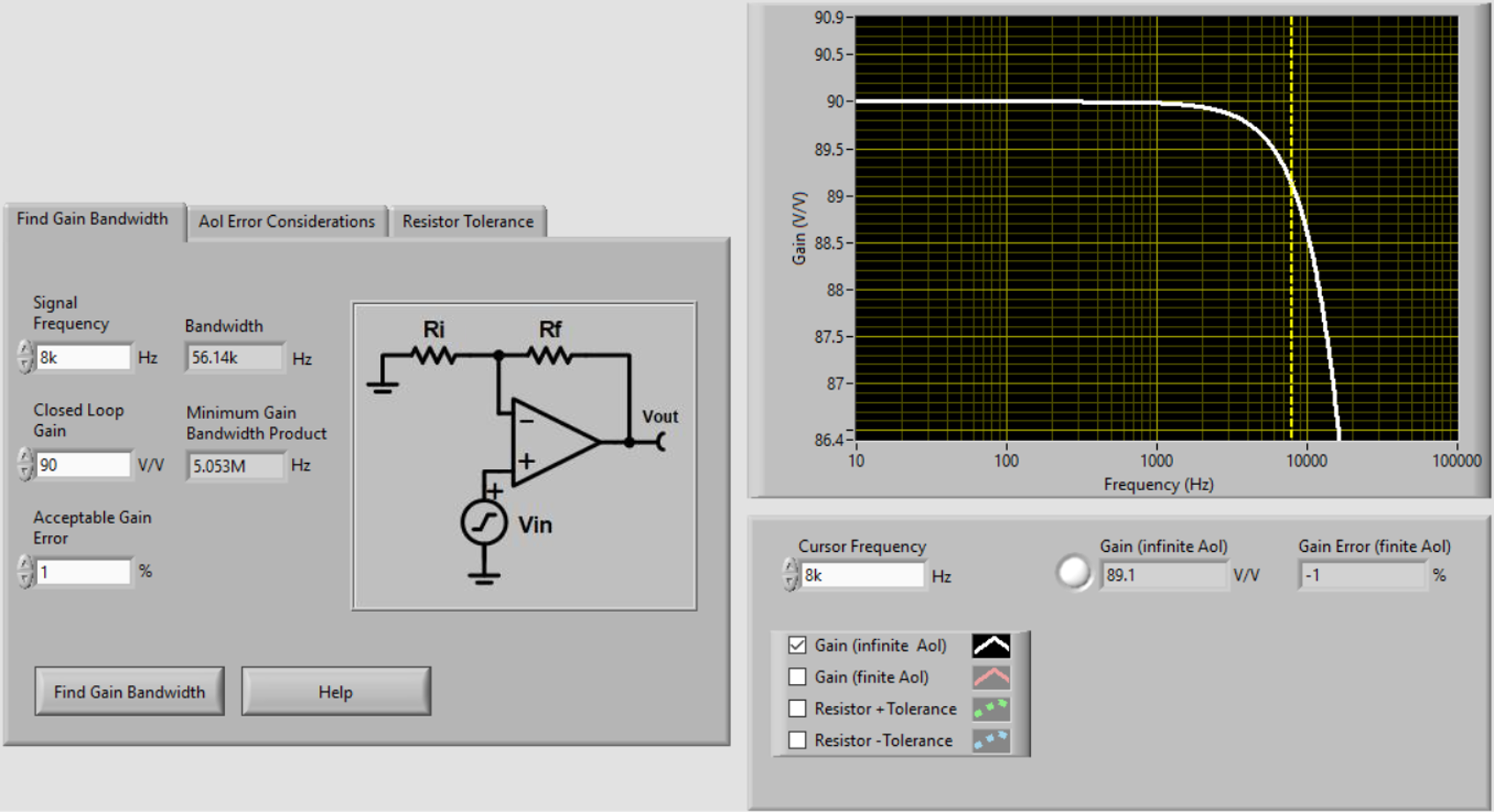Enable the Gain (finite Aol) checkbox
Screen dimensions: 1494x812
pos(797,677)
